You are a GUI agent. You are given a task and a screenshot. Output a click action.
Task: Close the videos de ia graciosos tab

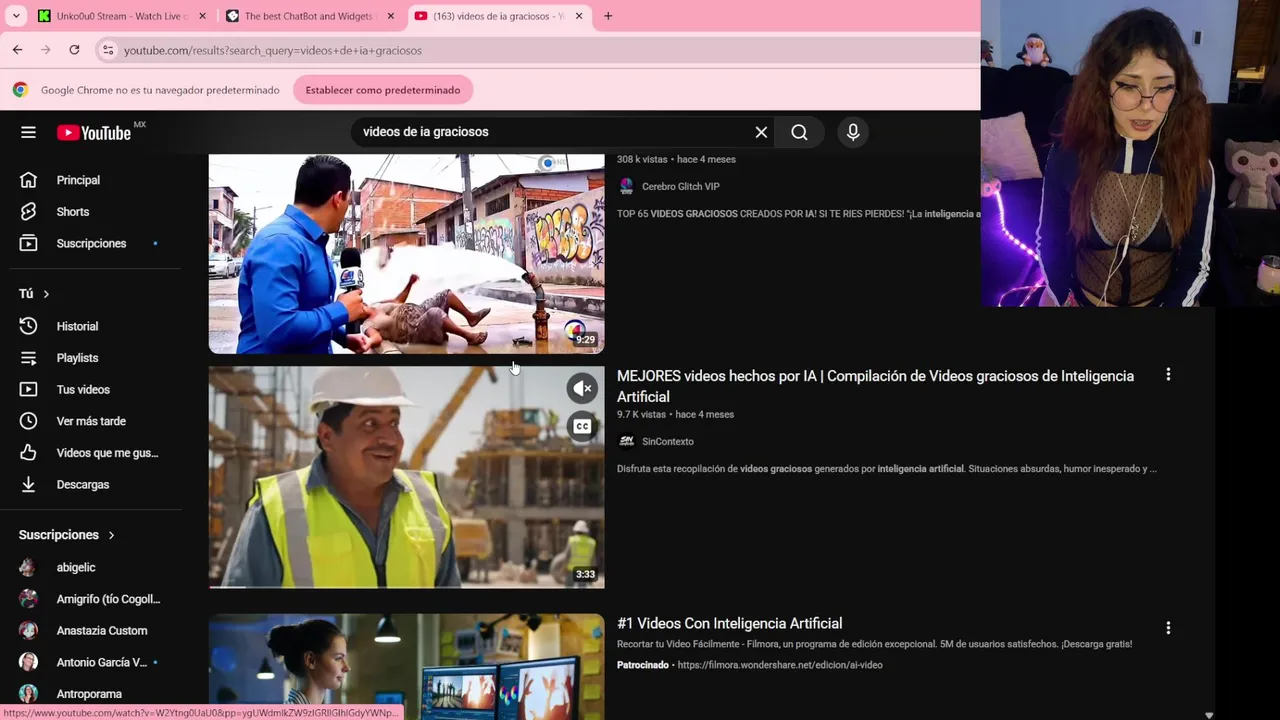[578, 16]
